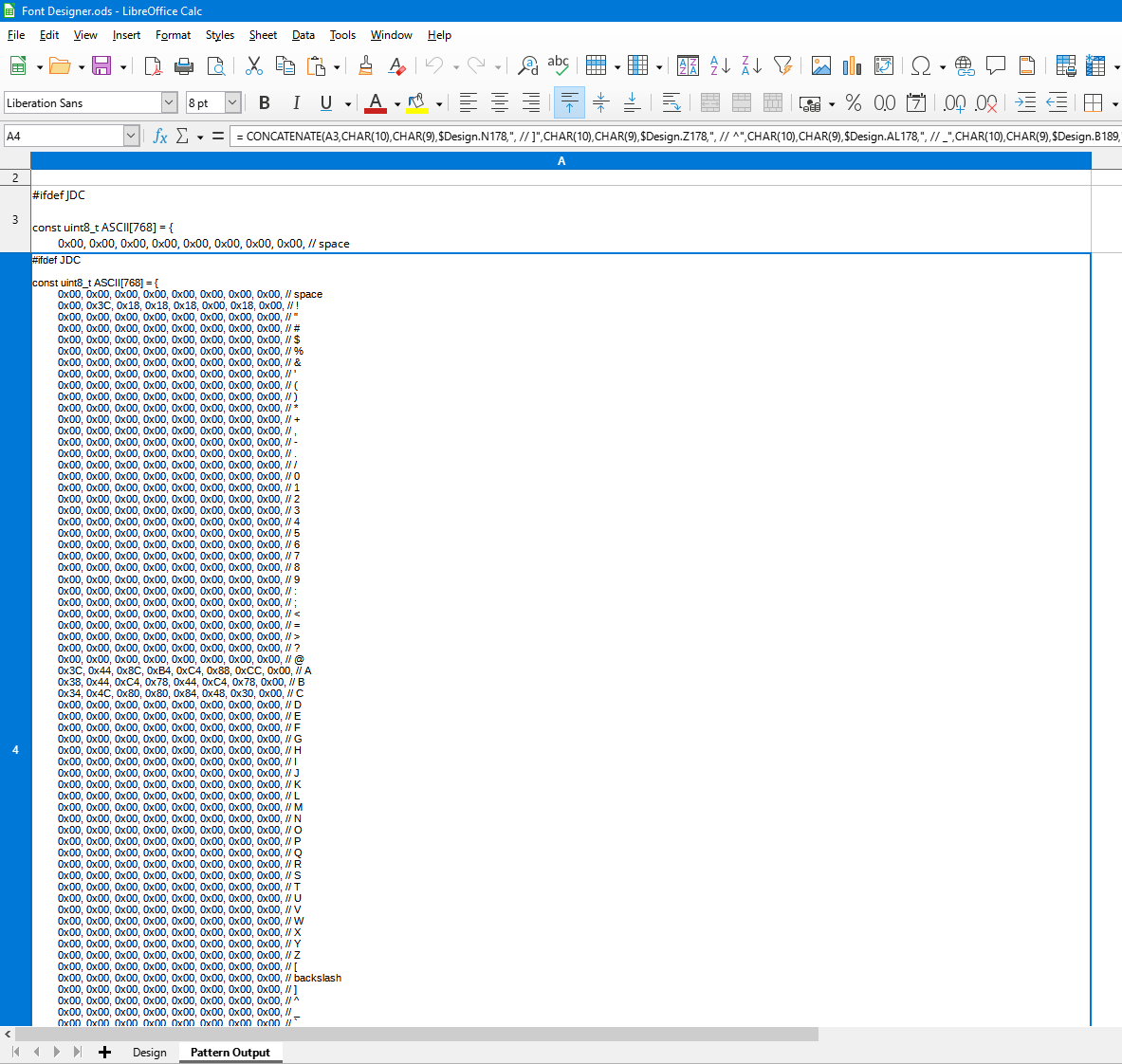Toggle Print Preview
Viewport: 1122px width, 1064px height.
215,66
